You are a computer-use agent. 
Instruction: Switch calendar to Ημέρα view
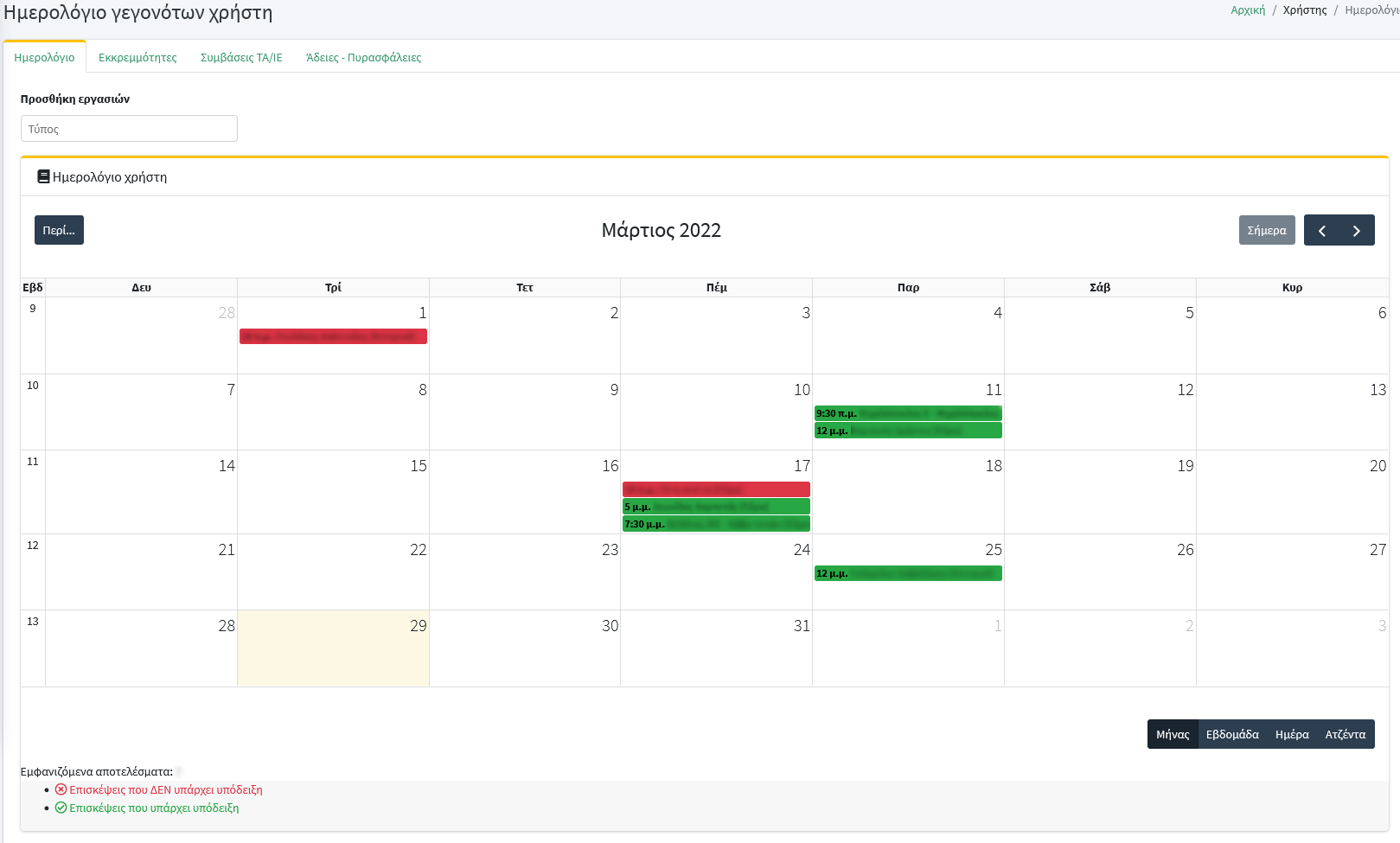tap(1292, 733)
